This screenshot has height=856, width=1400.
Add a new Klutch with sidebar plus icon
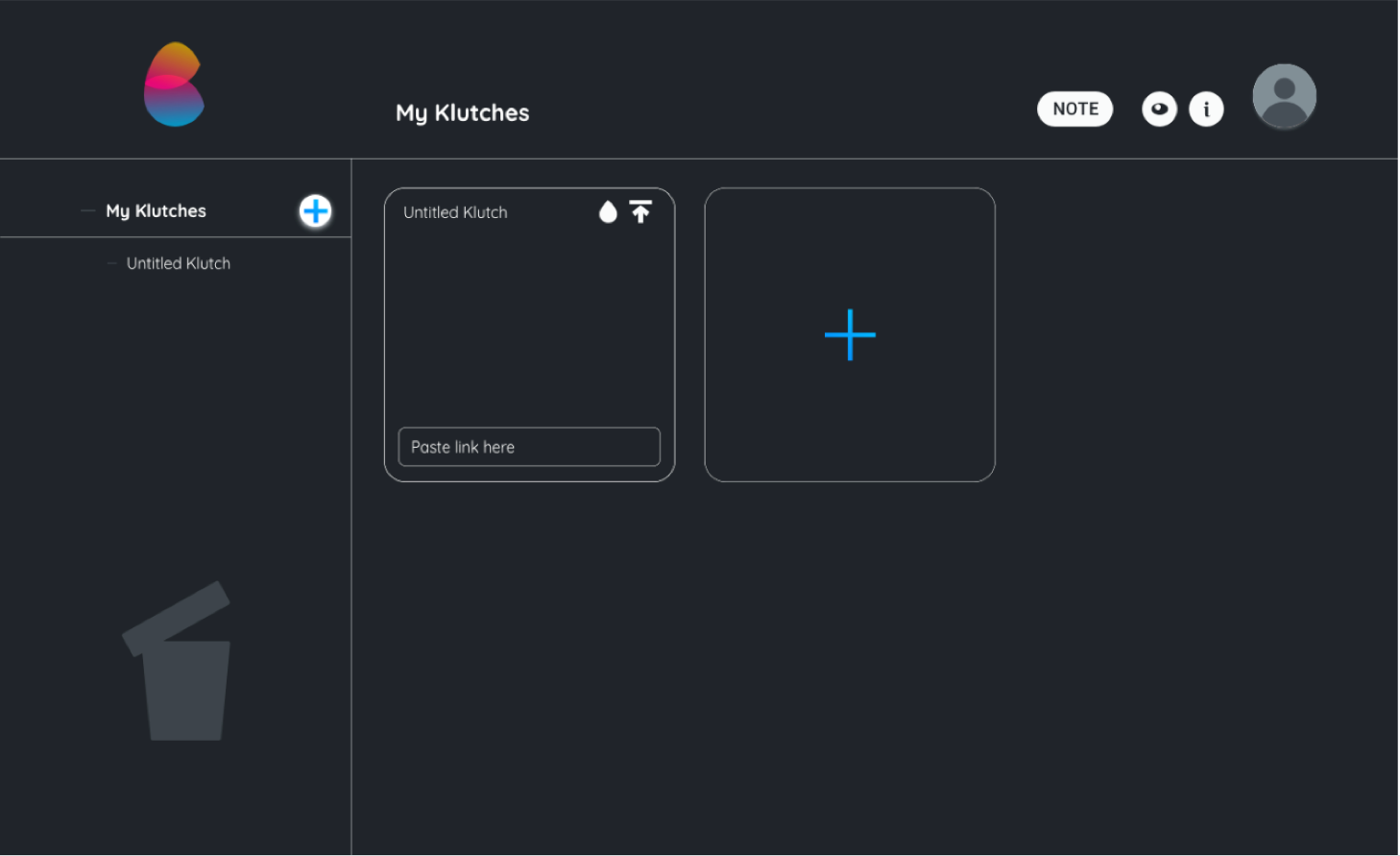pos(315,210)
